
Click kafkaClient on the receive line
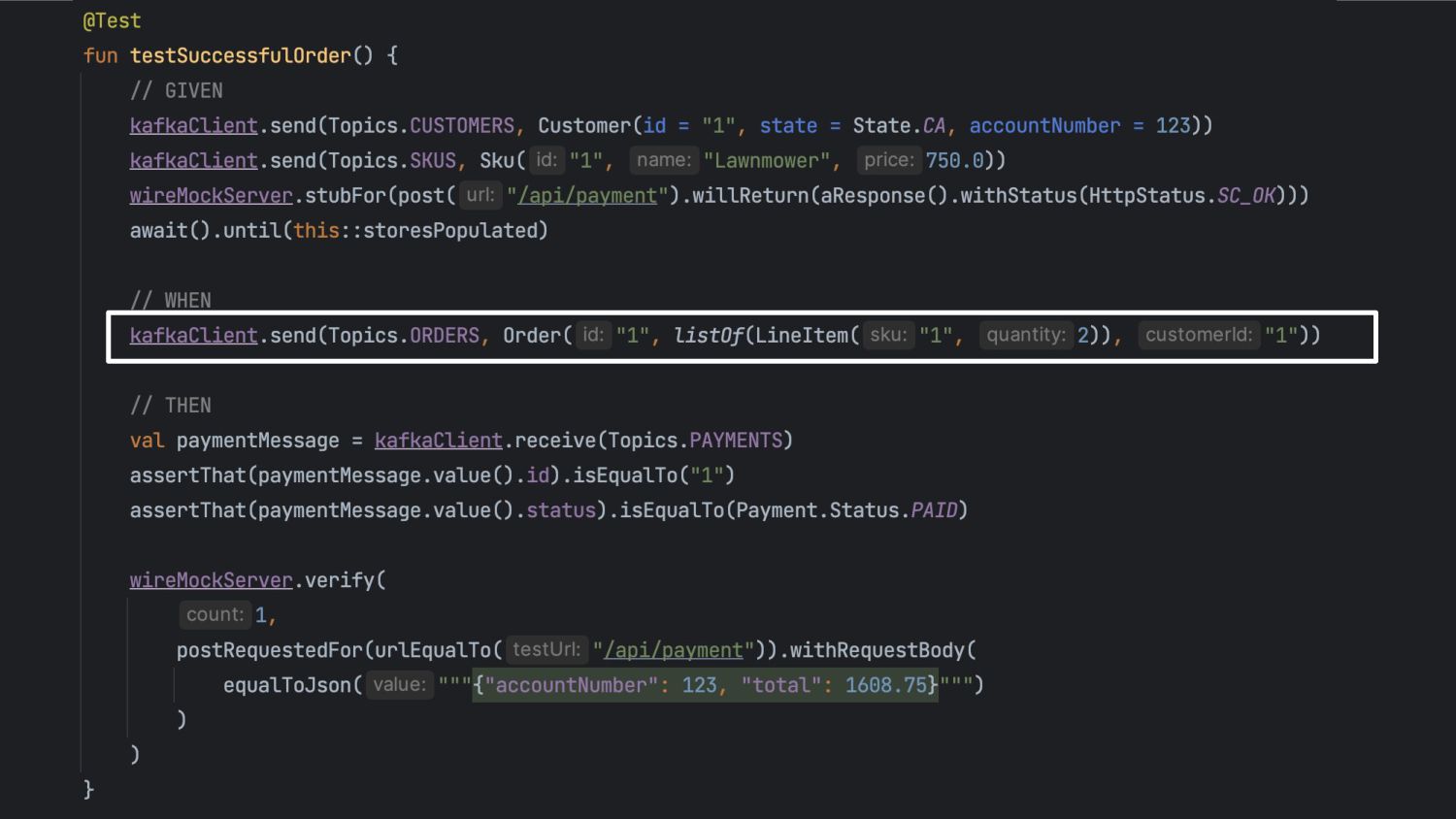click(x=438, y=440)
